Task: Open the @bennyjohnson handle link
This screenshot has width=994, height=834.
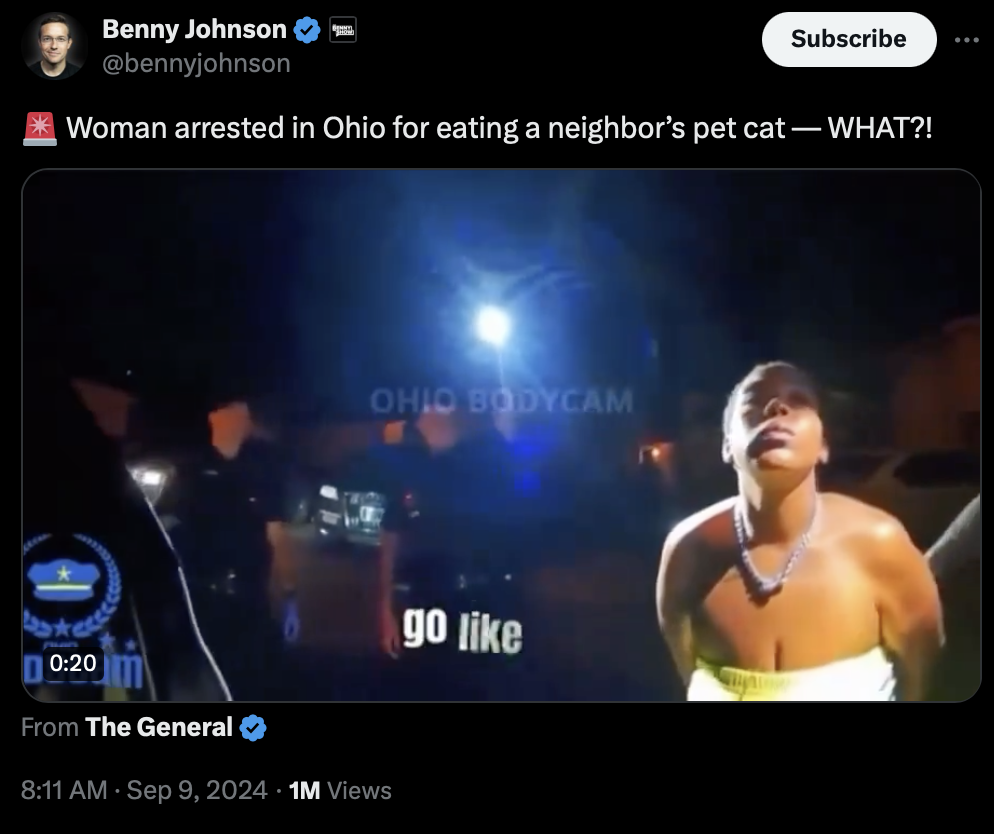Action: [196, 63]
